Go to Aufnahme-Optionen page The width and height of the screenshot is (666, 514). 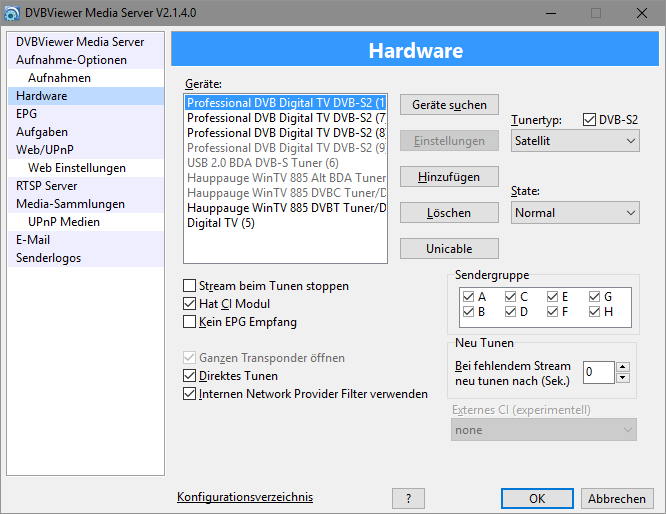point(86,60)
